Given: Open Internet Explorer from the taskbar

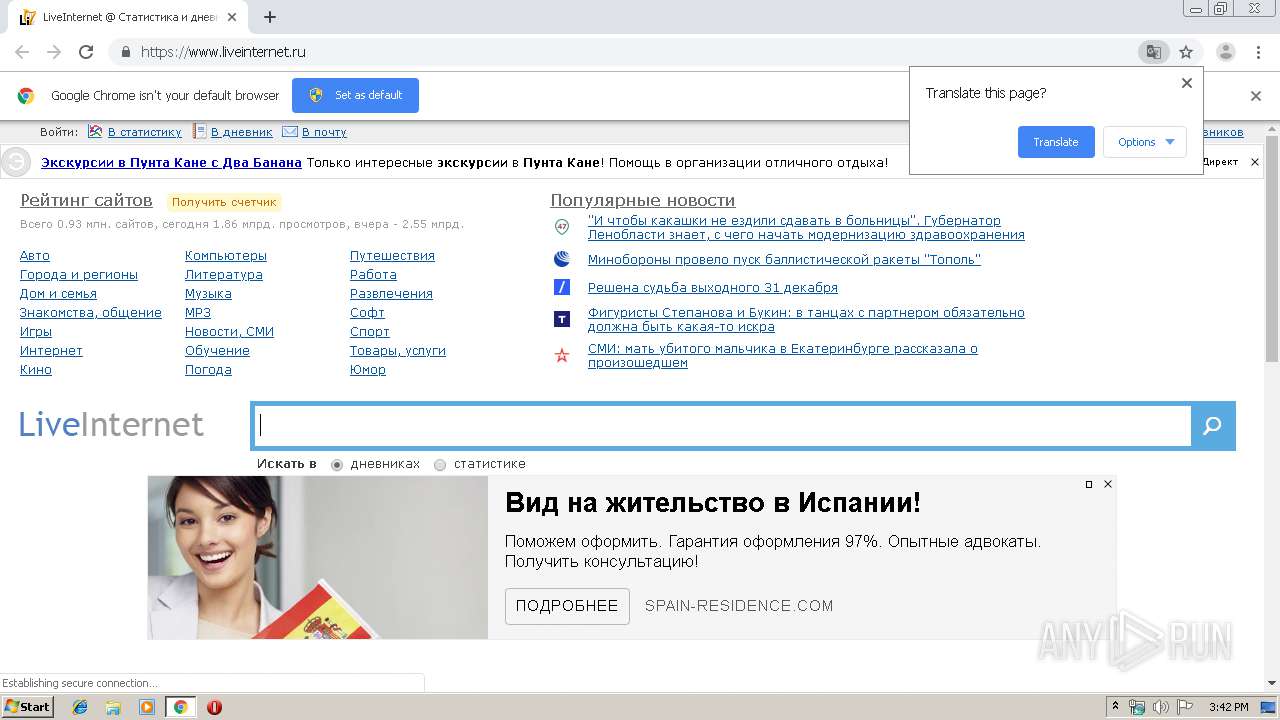Looking at the screenshot, I should (80, 707).
